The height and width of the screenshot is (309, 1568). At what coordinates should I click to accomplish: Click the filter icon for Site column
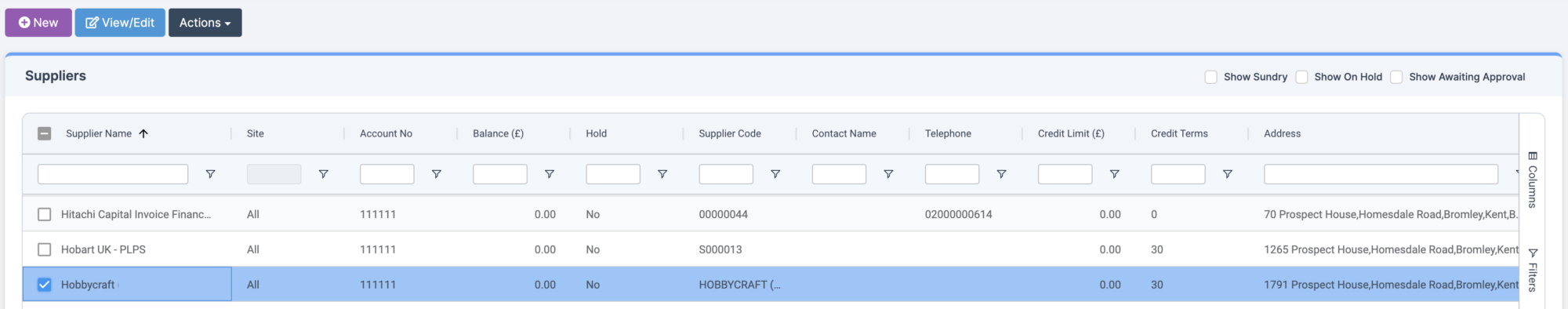[x=323, y=174]
